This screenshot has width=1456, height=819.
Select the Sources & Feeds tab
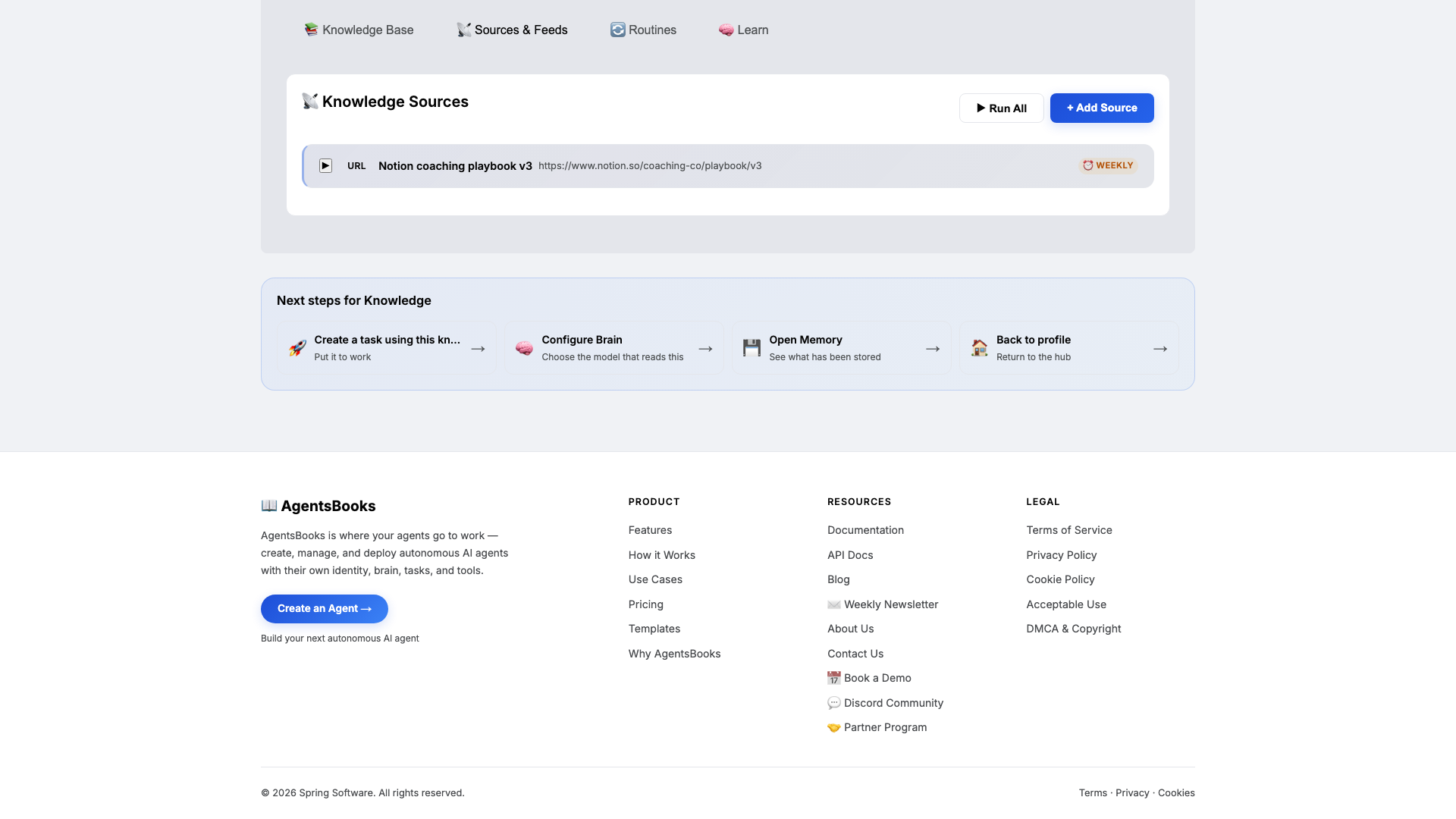pos(512,30)
